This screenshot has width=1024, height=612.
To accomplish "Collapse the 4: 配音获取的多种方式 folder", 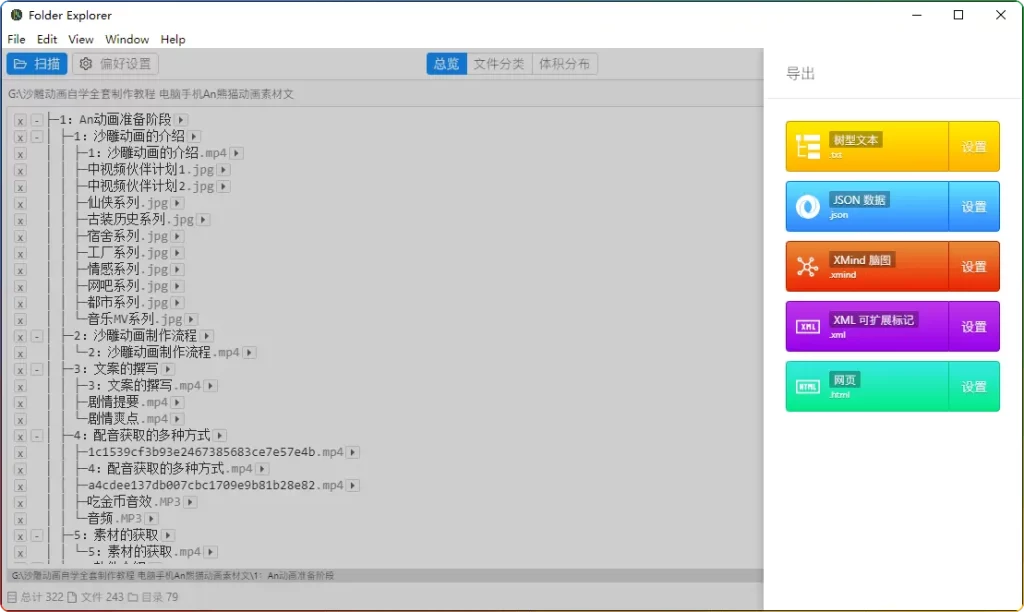I will pyautogui.click(x=37, y=436).
